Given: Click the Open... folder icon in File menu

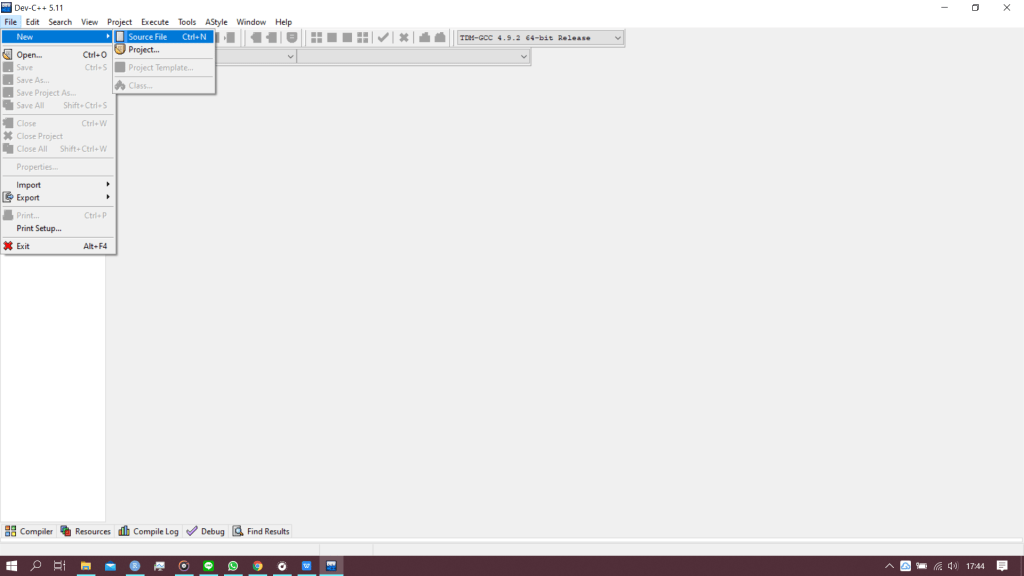Looking at the screenshot, I should (8, 55).
